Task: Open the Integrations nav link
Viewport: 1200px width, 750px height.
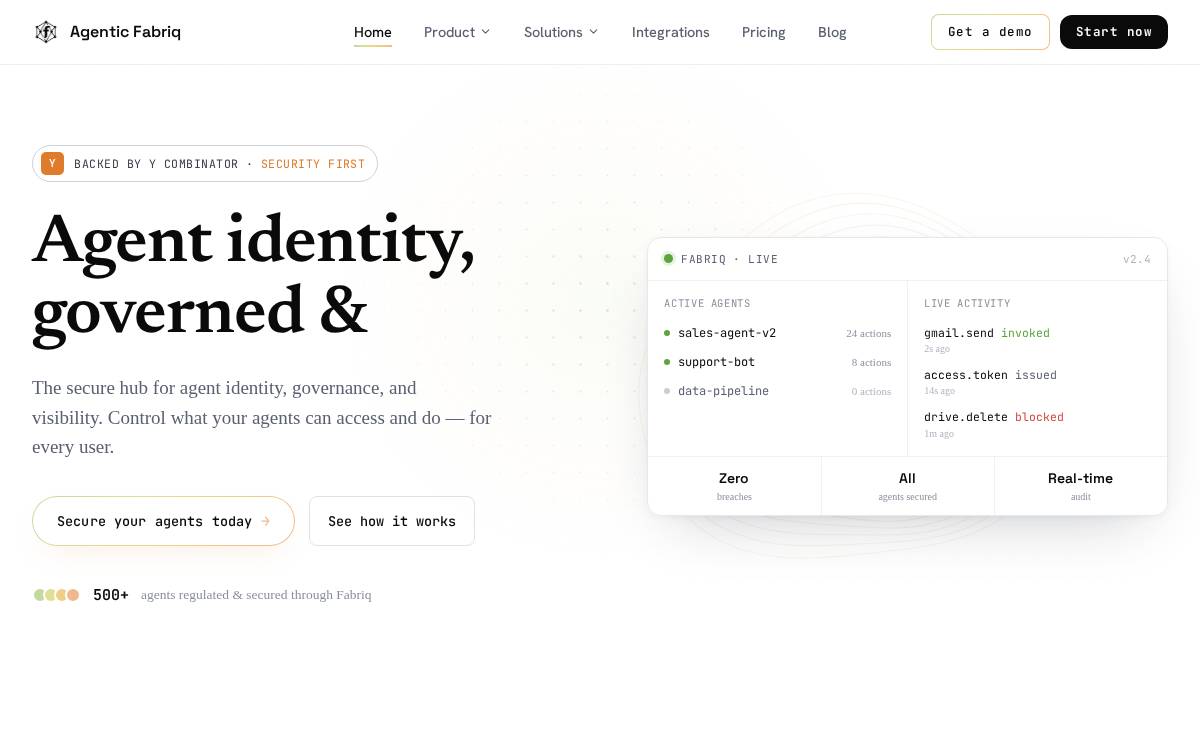Action: [x=671, y=32]
